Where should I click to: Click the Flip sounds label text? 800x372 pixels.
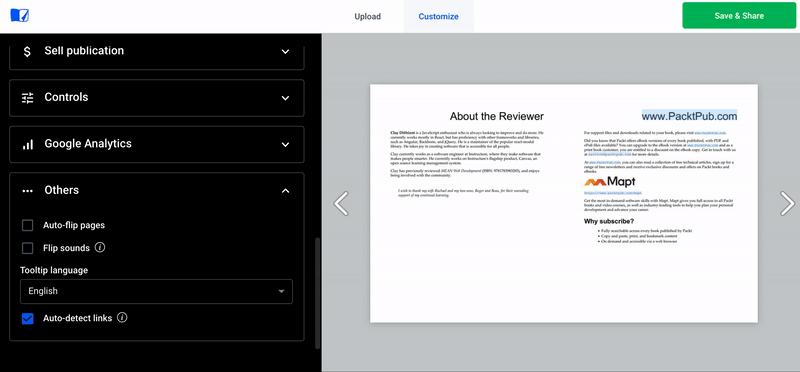66,248
